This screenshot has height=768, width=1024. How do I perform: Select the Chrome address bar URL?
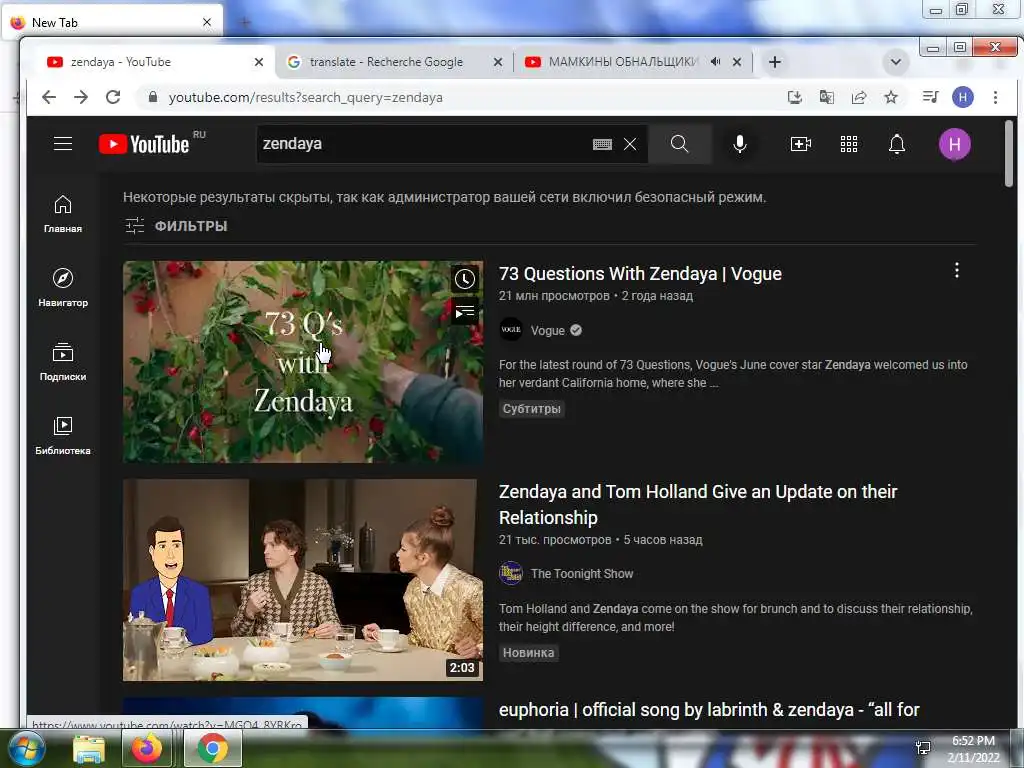point(306,97)
